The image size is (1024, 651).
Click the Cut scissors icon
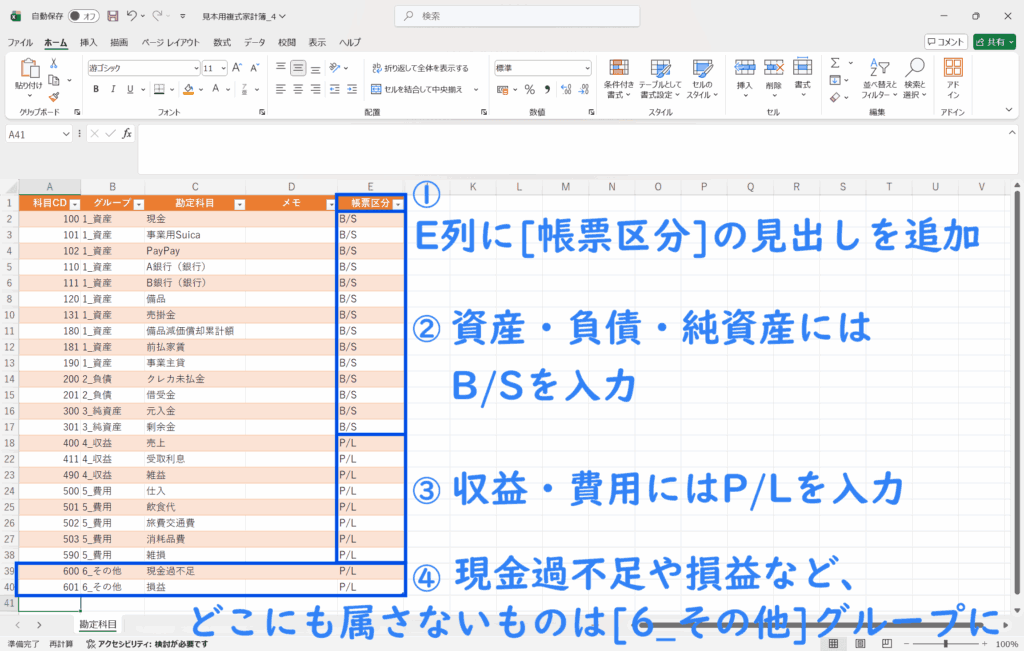(54, 63)
